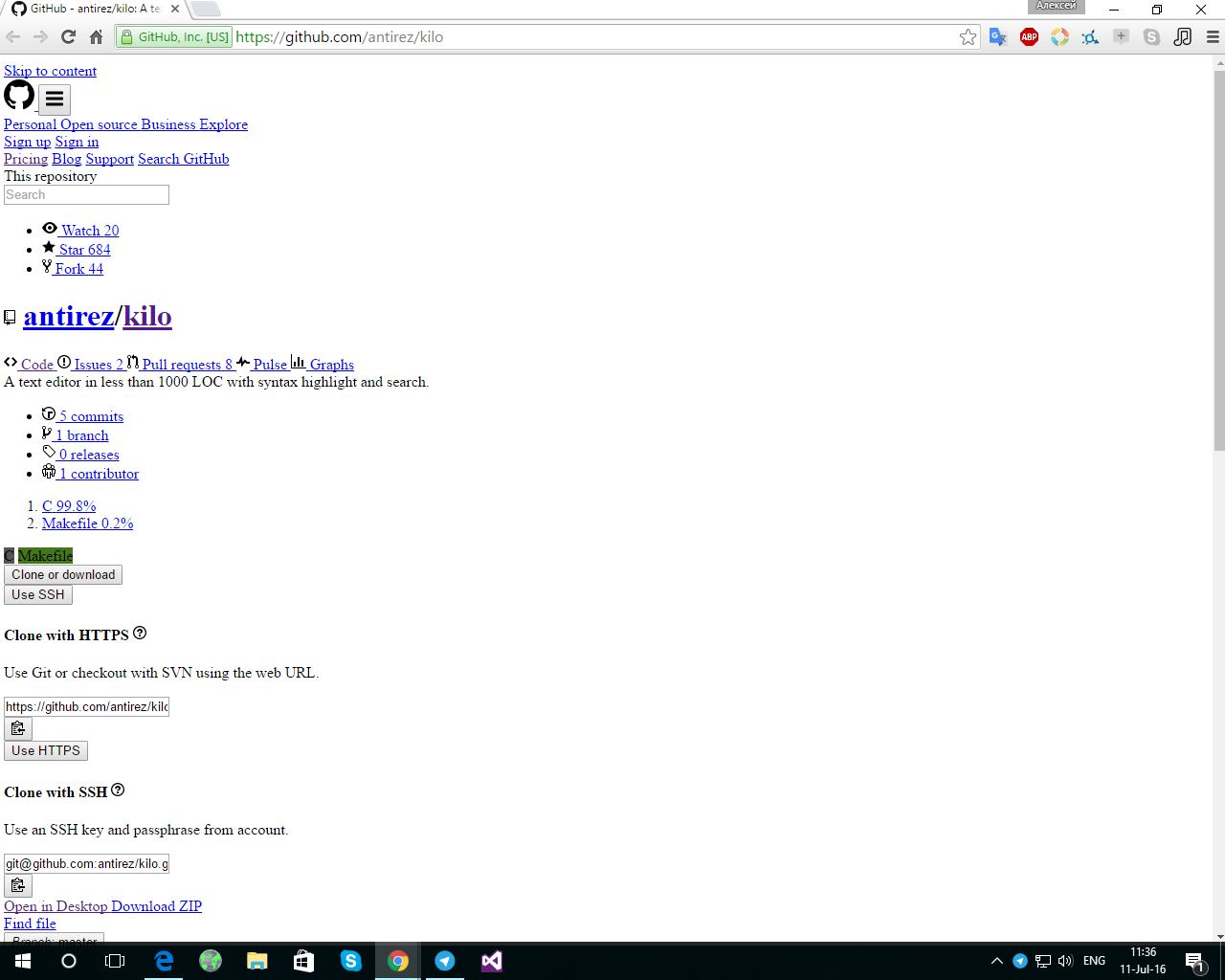Open the Google Translate extension
The width and height of the screenshot is (1225, 980).
coord(998,37)
